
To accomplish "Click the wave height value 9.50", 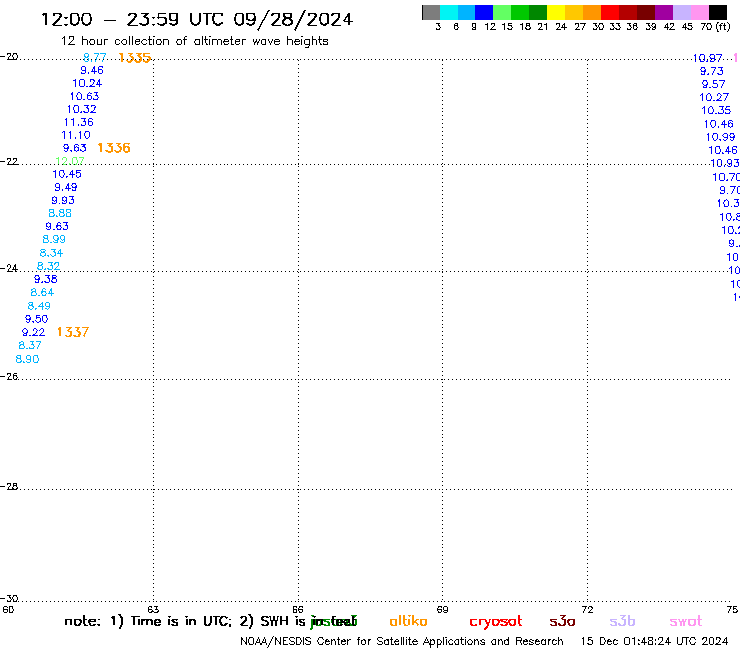I will 36,319.
